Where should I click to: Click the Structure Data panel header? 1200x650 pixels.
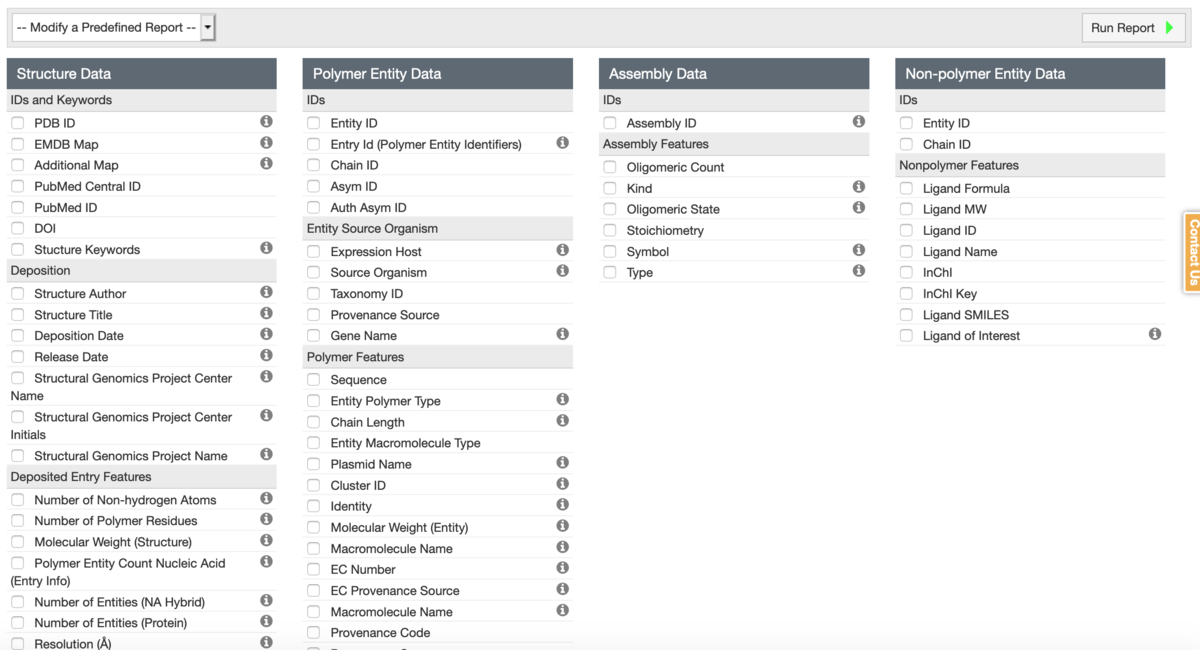141,73
